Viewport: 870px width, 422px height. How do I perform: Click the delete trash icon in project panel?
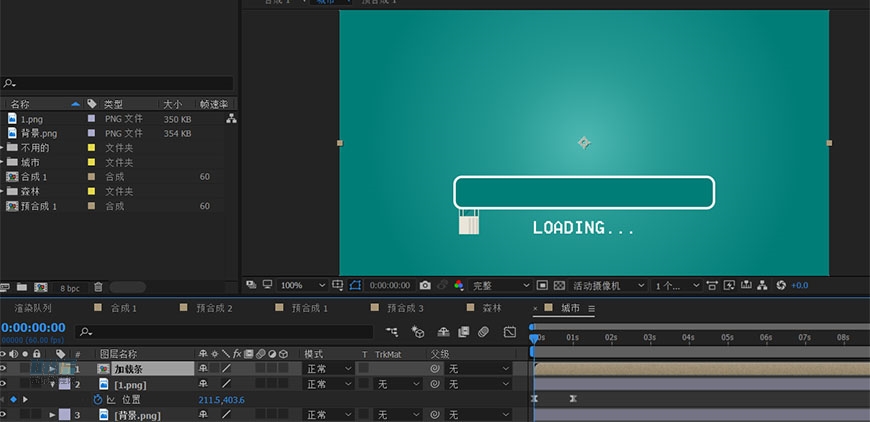[98, 287]
